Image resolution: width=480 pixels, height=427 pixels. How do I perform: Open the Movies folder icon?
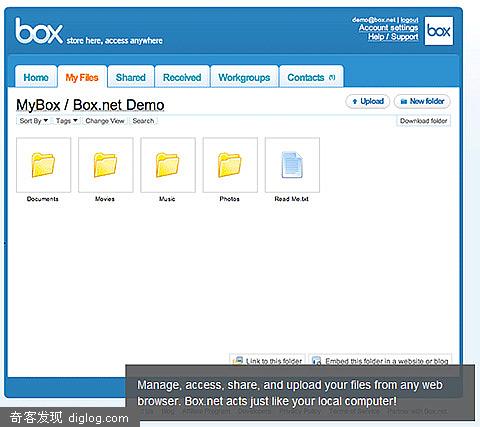[106, 165]
